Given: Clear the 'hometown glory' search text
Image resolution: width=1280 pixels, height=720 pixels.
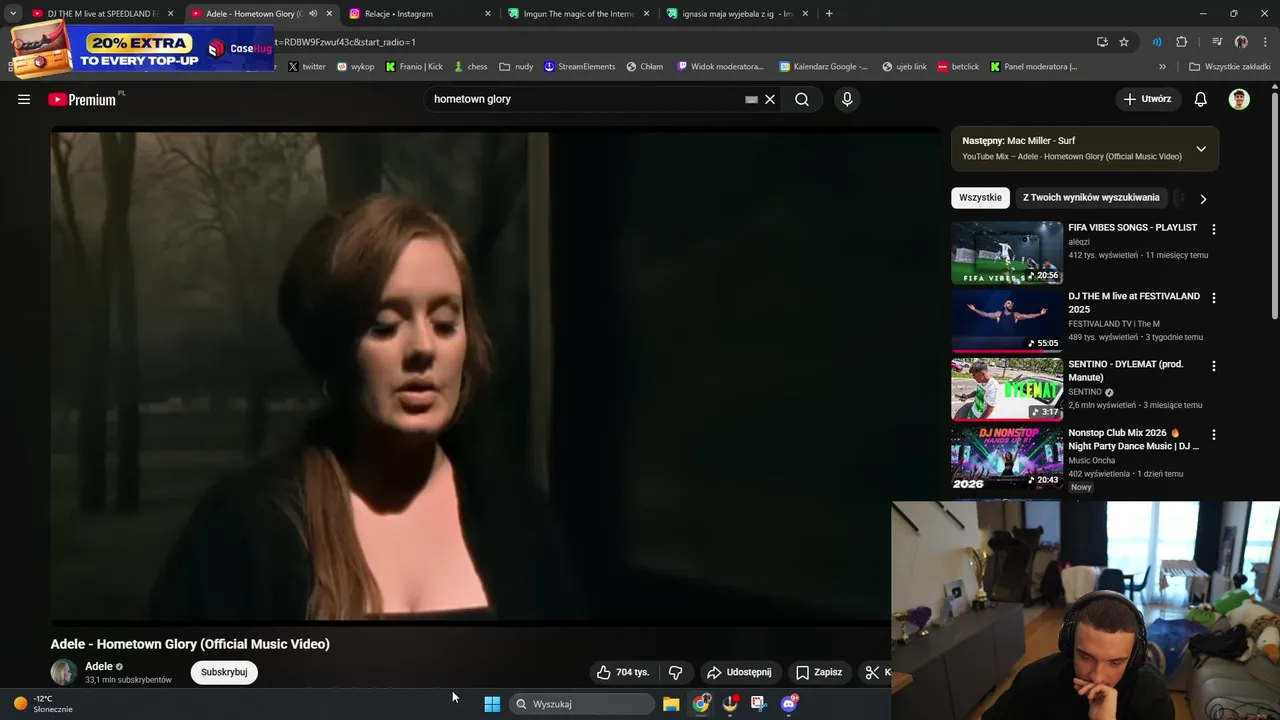Looking at the screenshot, I should coord(770,99).
